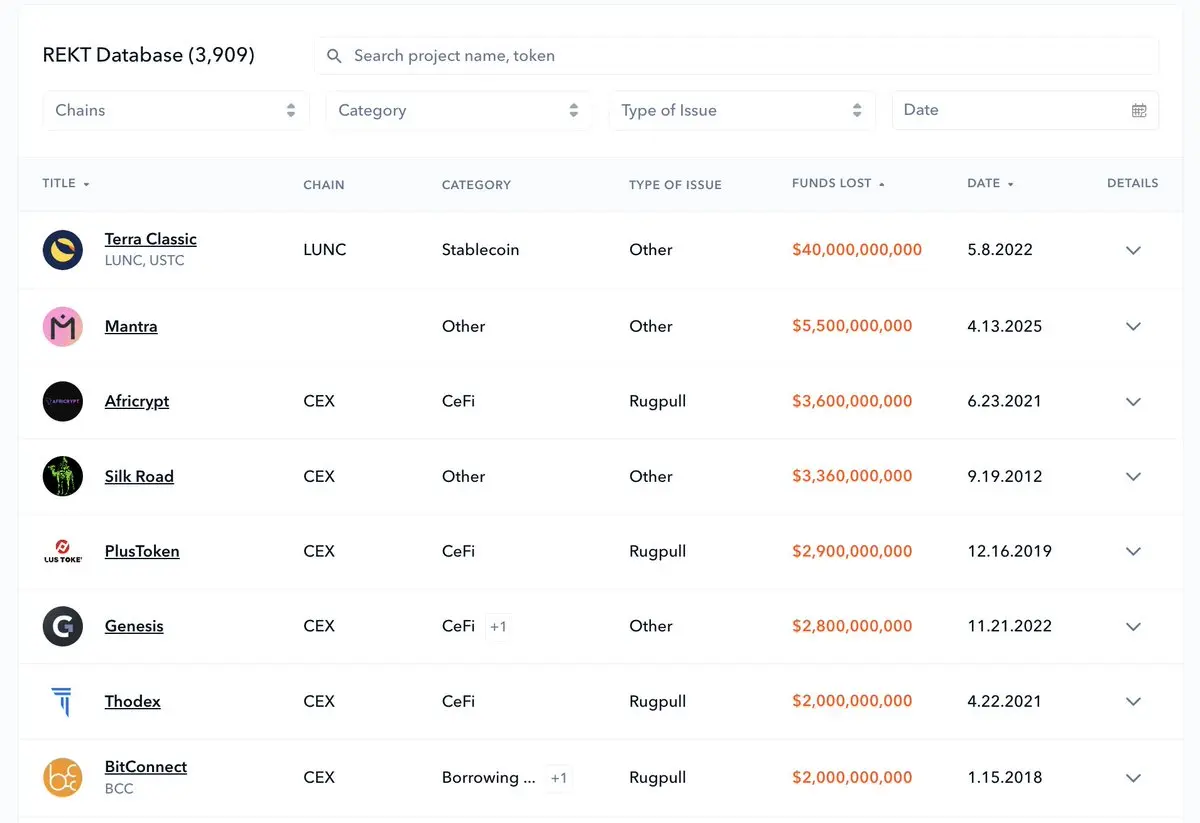Image resolution: width=1200 pixels, height=823 pixels.
Task: Click the Date filter input field
Action: [x=1025, y=110]
